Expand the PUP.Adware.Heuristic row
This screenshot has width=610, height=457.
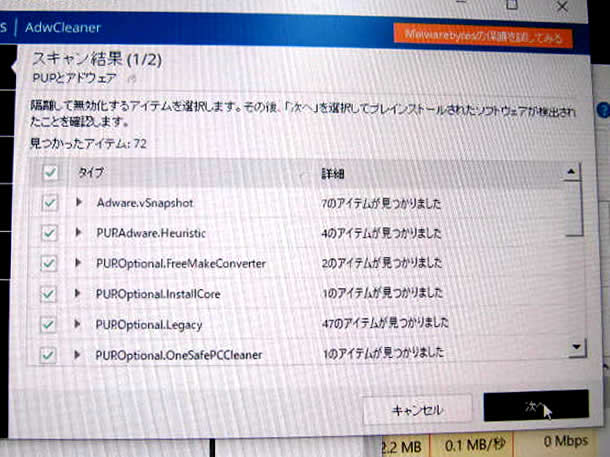tap(79, 233)
